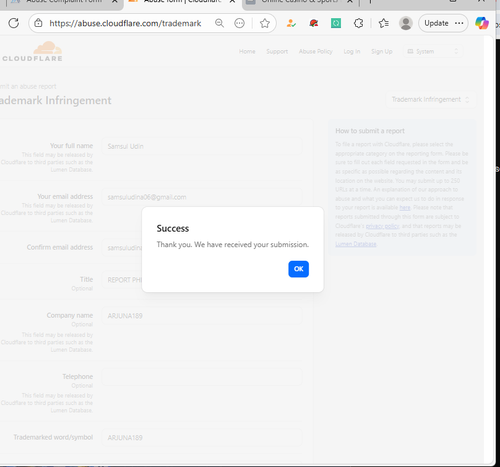The height and width of the screenshot is (467, 500).
Task: Bookmark page with the star icon
Action: 265,23
